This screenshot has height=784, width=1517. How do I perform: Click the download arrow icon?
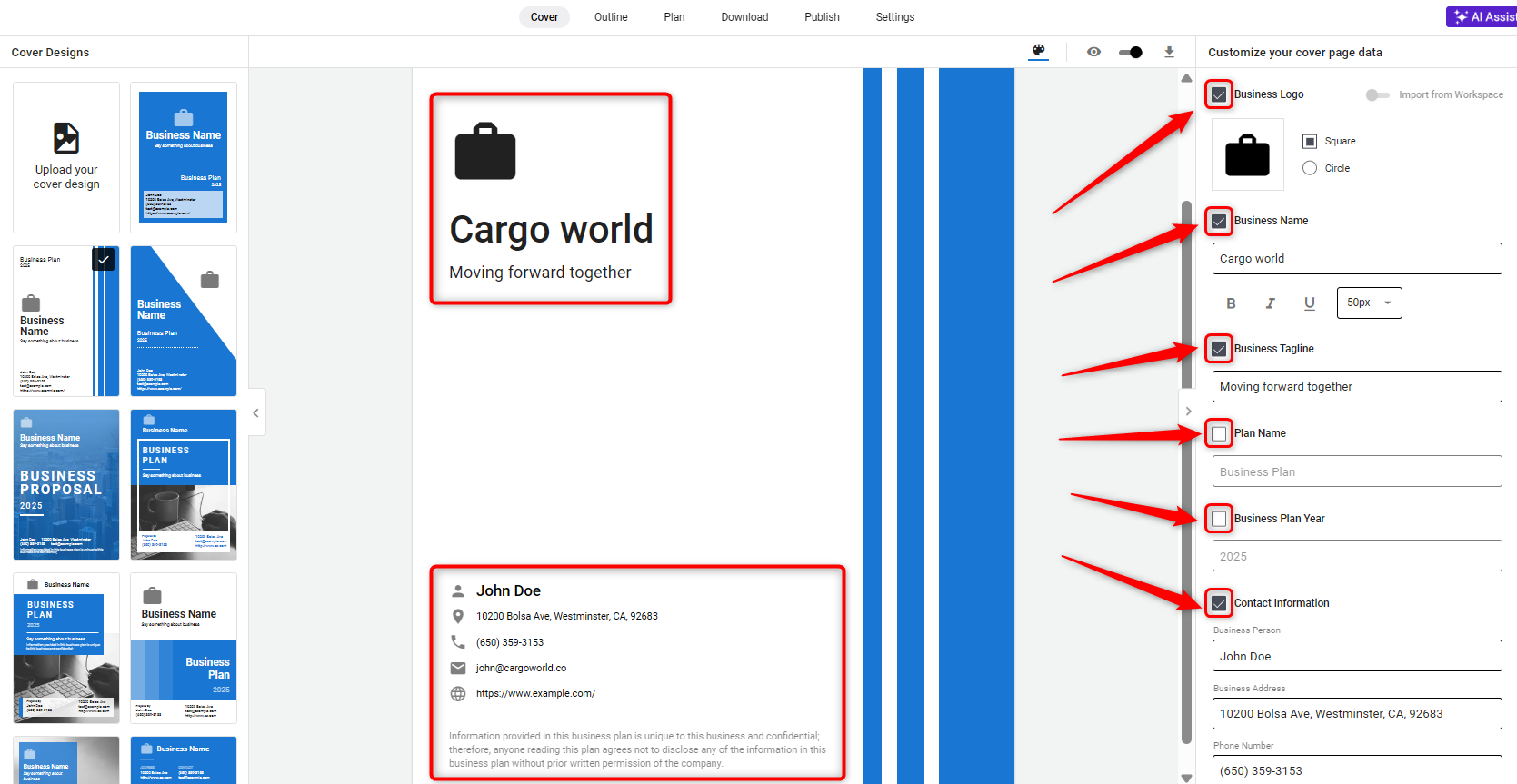[x=1169, y=52]
